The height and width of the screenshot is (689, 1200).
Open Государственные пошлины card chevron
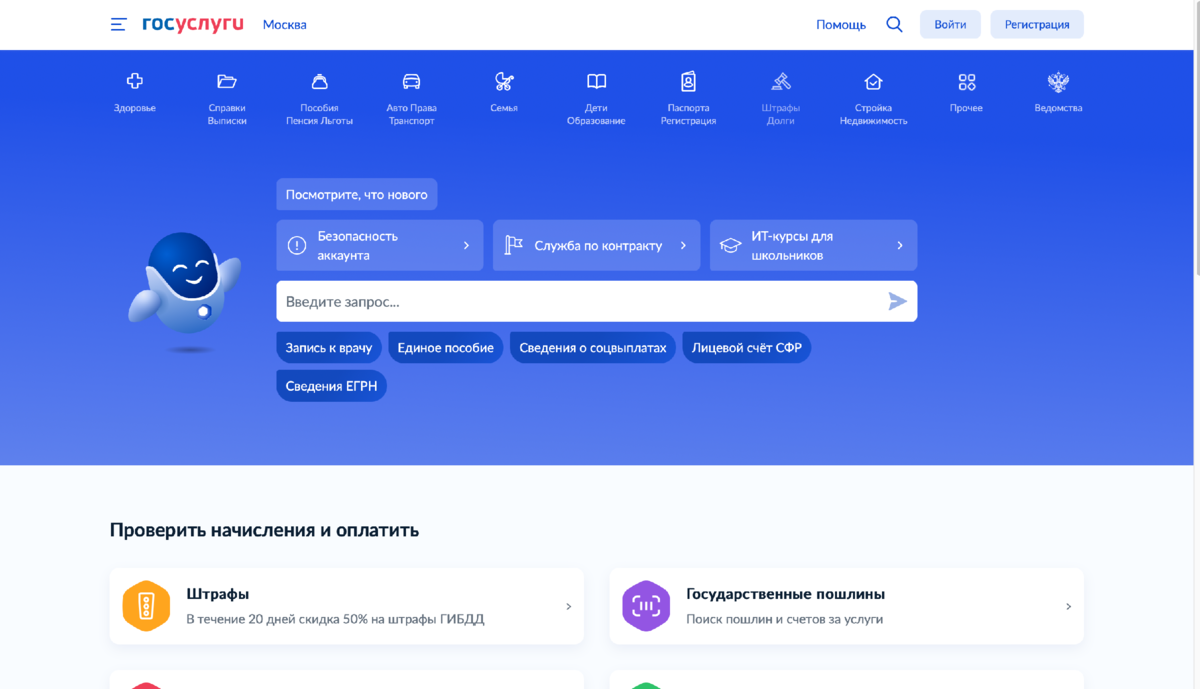(1068, 606)
